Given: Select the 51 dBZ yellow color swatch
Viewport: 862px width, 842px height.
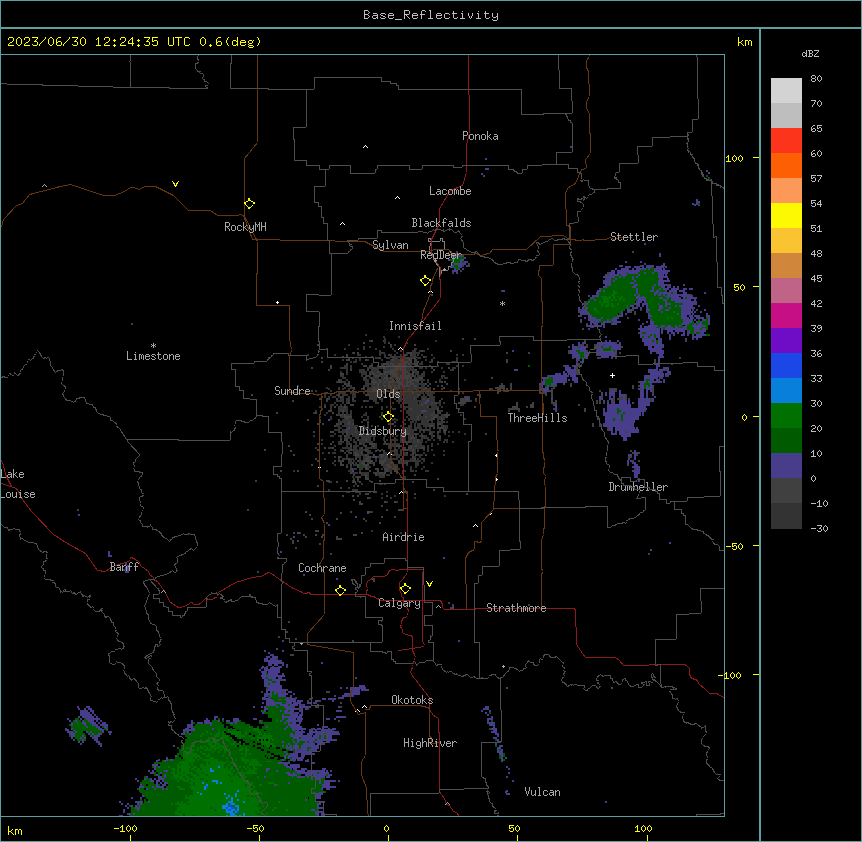Looking at the screenshot, I should click(786, 215).
